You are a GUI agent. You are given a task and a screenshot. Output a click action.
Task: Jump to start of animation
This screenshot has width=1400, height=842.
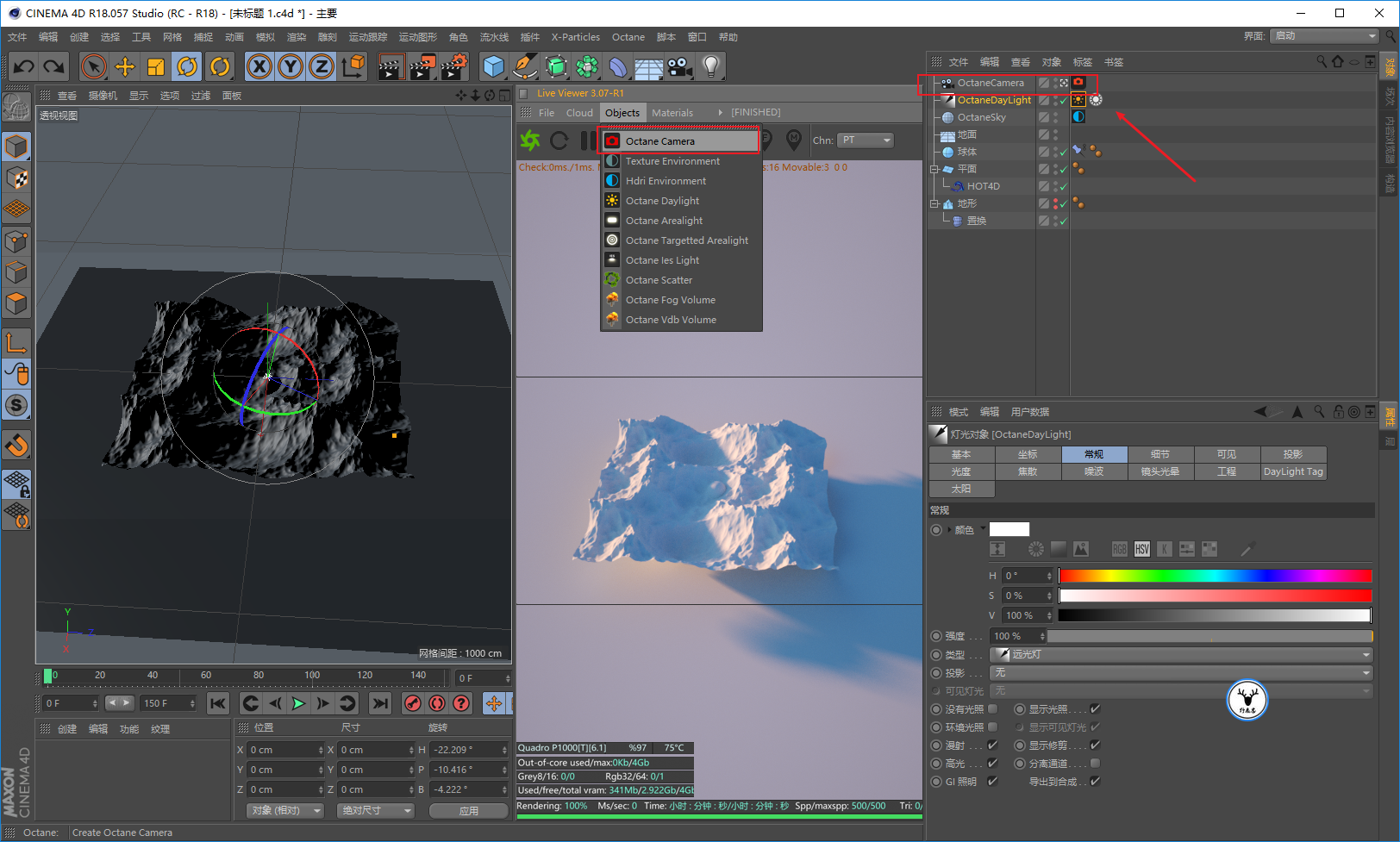218,703
